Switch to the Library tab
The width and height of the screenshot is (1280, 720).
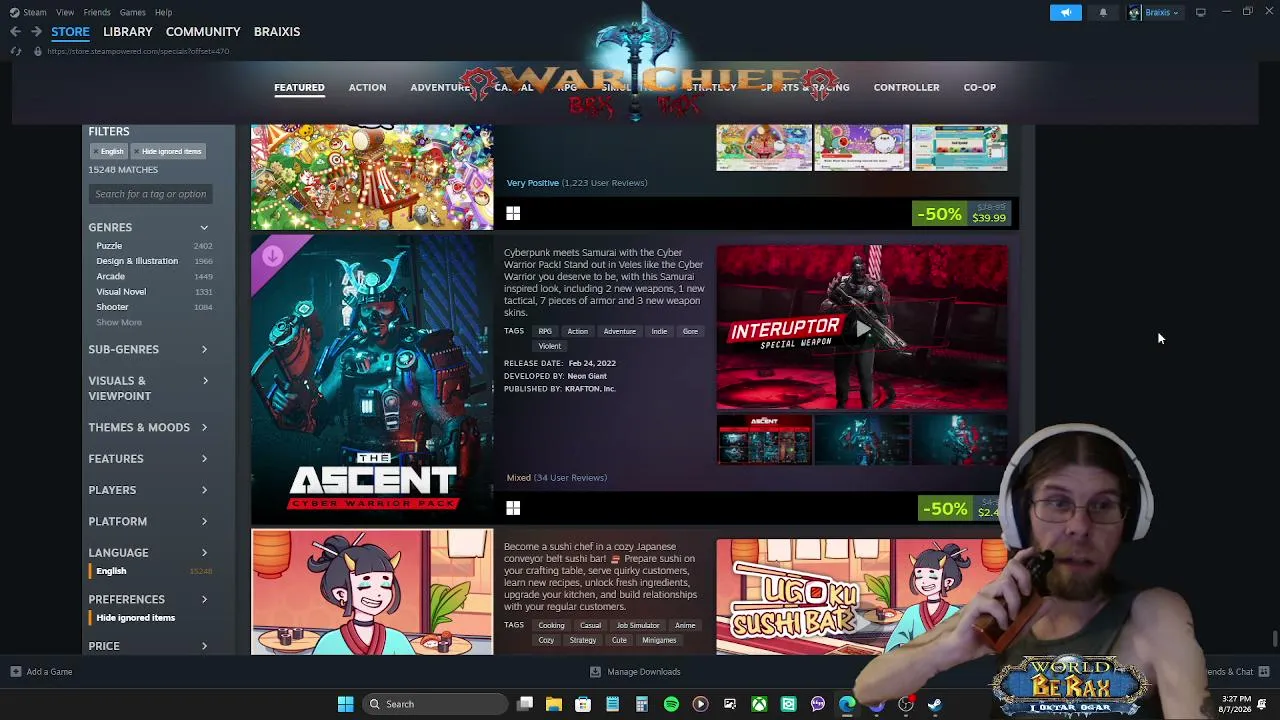[x=128, y=32]
